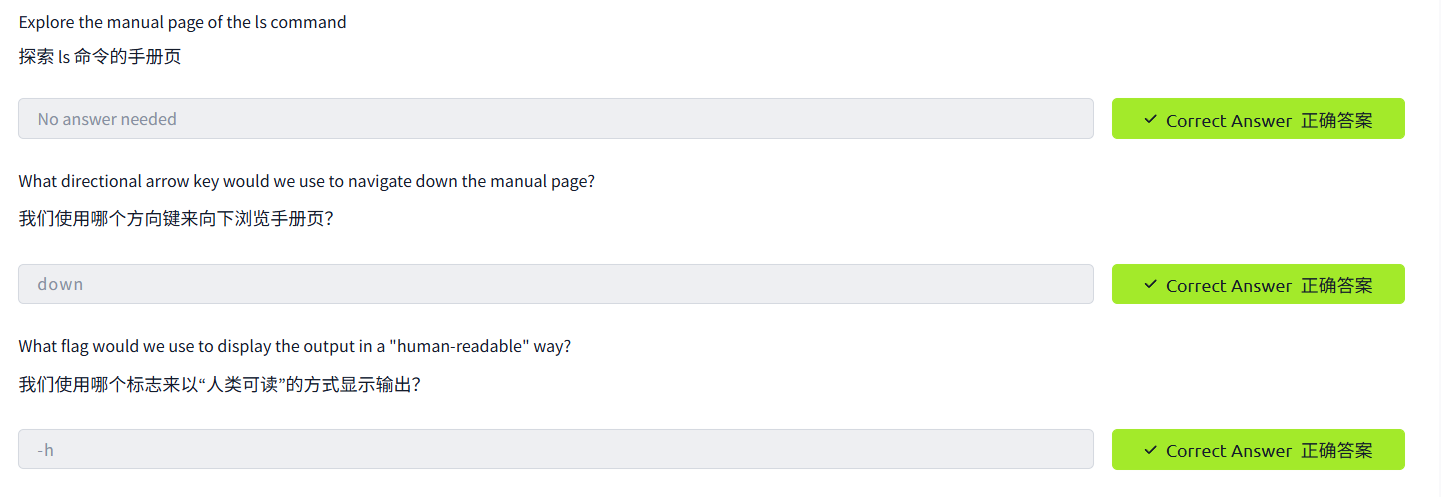
Task: Click the Chinese line '探索 ls 命令的手册页'
Action: click(x=100, y=56)
